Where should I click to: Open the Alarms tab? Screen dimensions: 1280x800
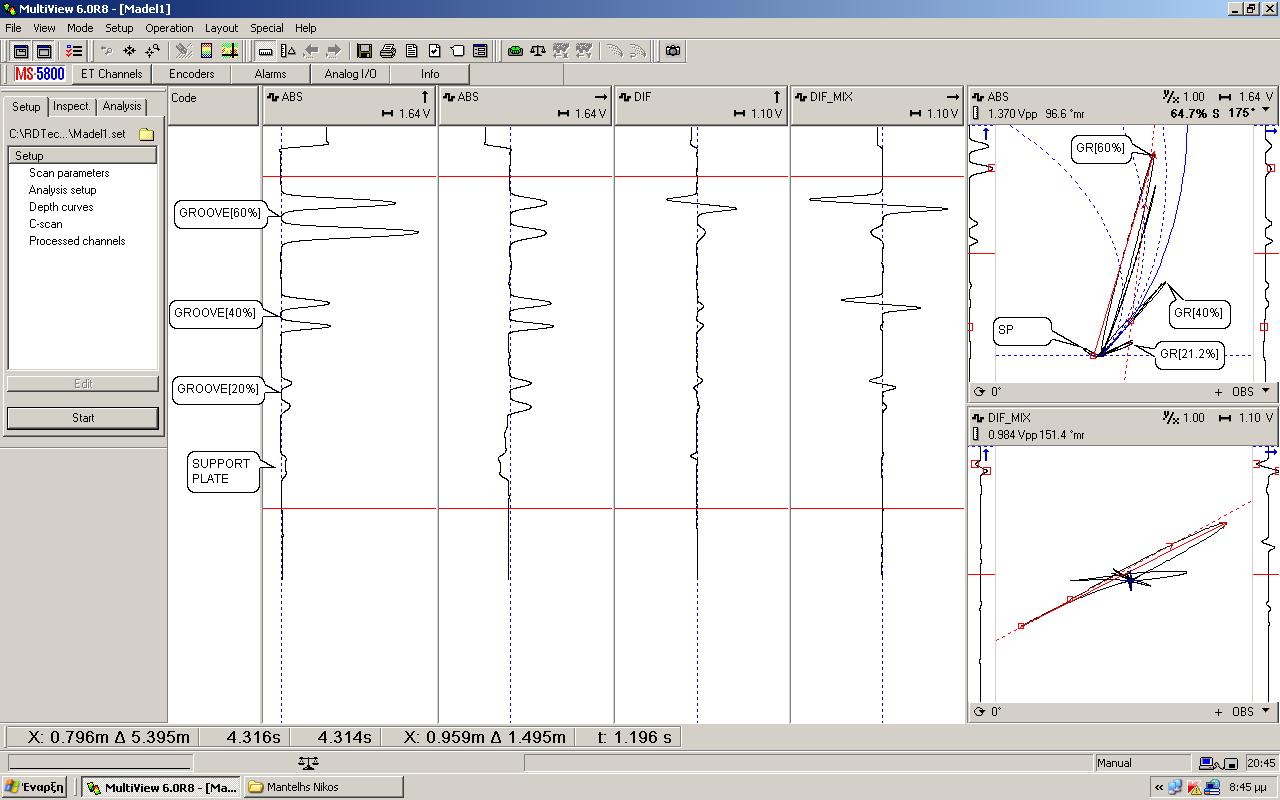tap(270, 74)
